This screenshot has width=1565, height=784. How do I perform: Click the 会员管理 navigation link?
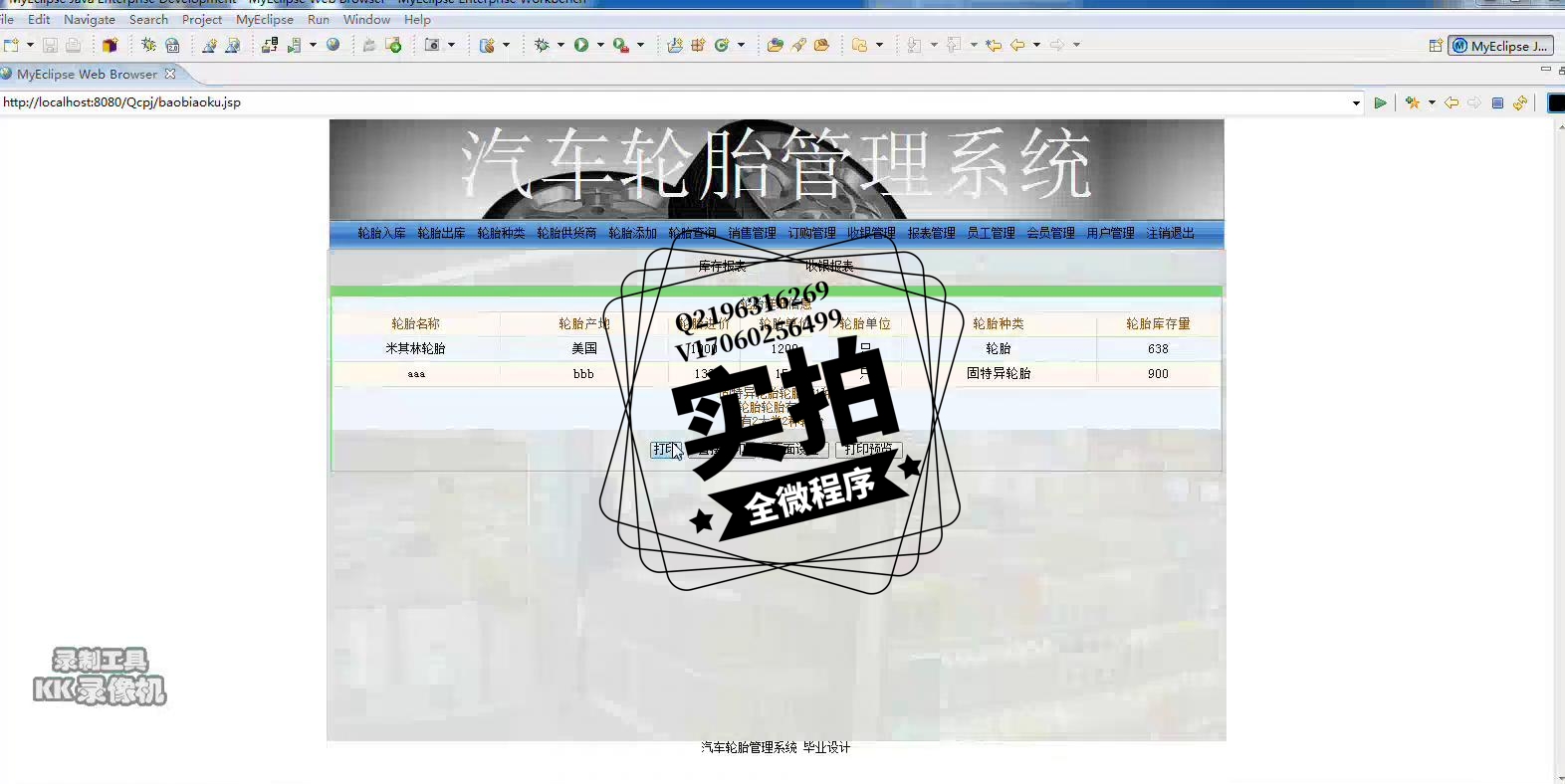tap(1051, 233)
